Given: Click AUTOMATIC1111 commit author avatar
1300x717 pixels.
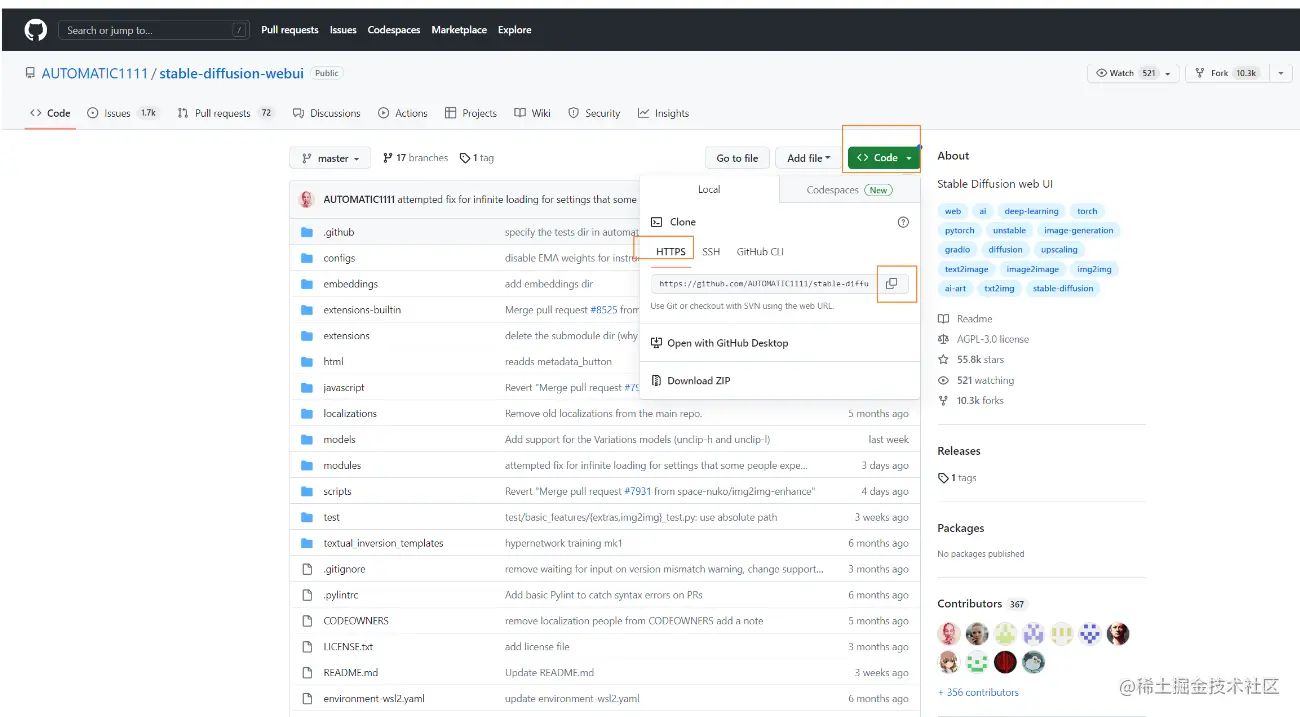Looking at the screenshot, I should tap(307, 199).
